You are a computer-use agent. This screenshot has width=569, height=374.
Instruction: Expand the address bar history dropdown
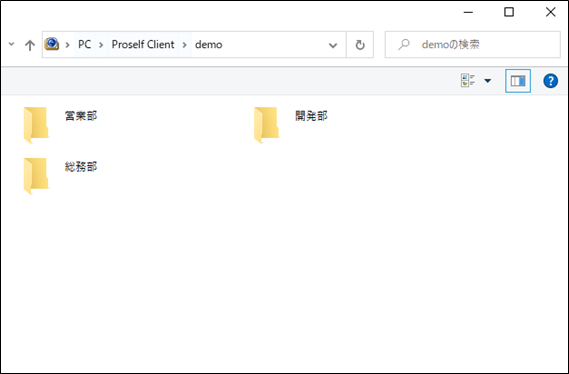pyautogui.click(x=333, y=45)
